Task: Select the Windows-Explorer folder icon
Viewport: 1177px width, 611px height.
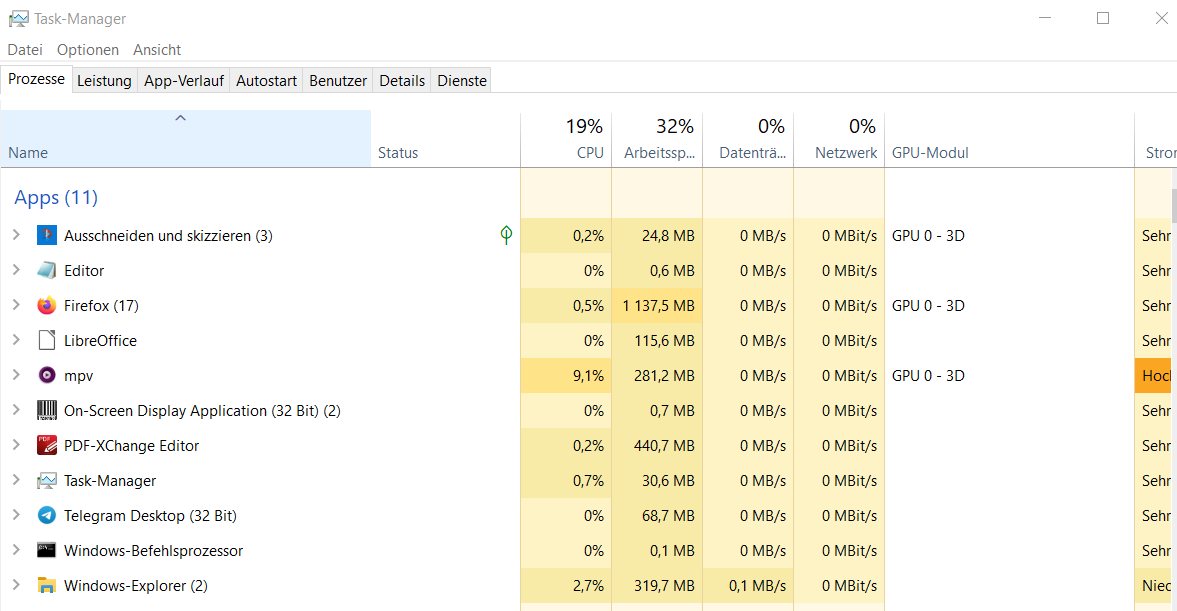Action: [x=47, y=586]
